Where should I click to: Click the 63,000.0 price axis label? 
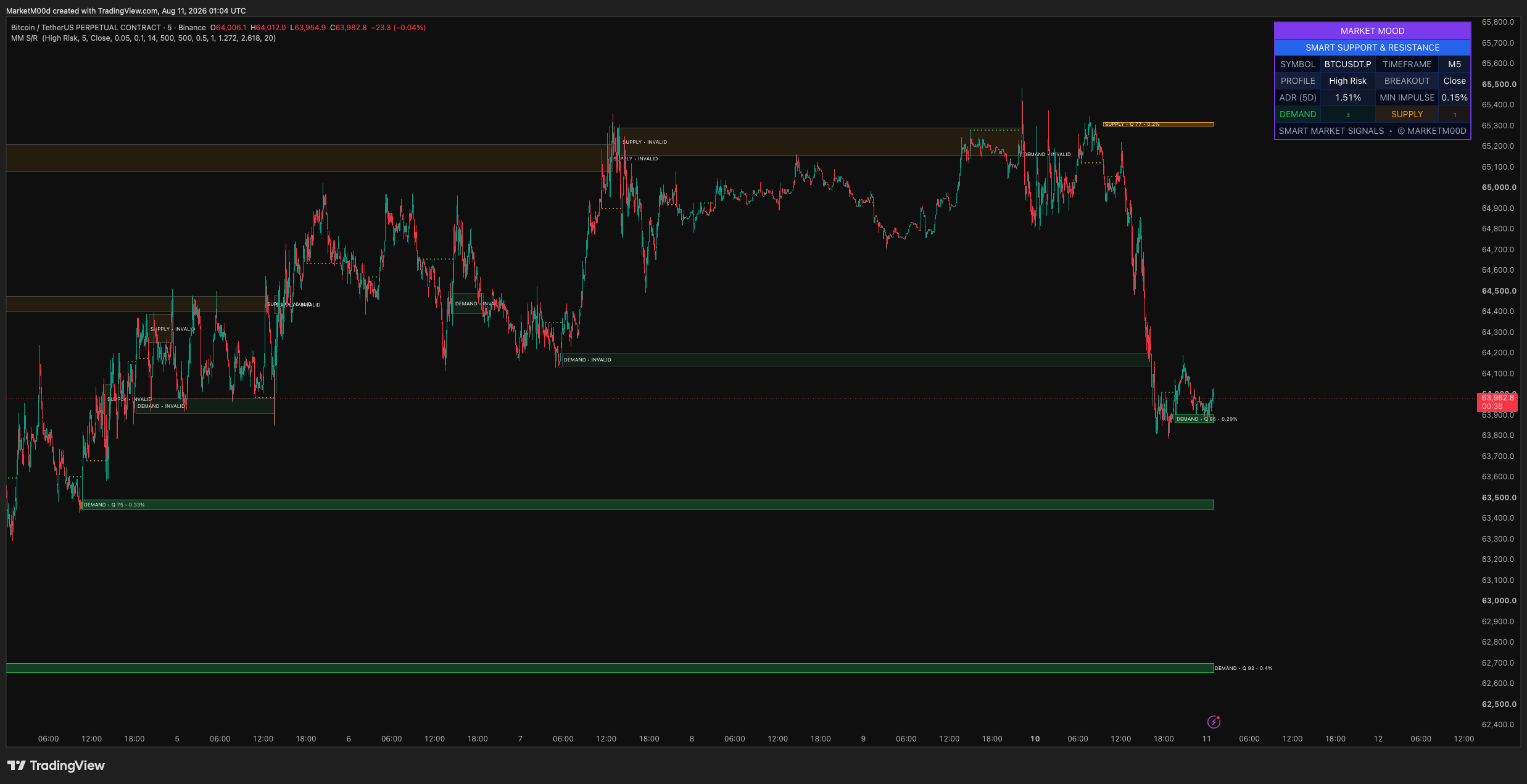point(1499,601)
